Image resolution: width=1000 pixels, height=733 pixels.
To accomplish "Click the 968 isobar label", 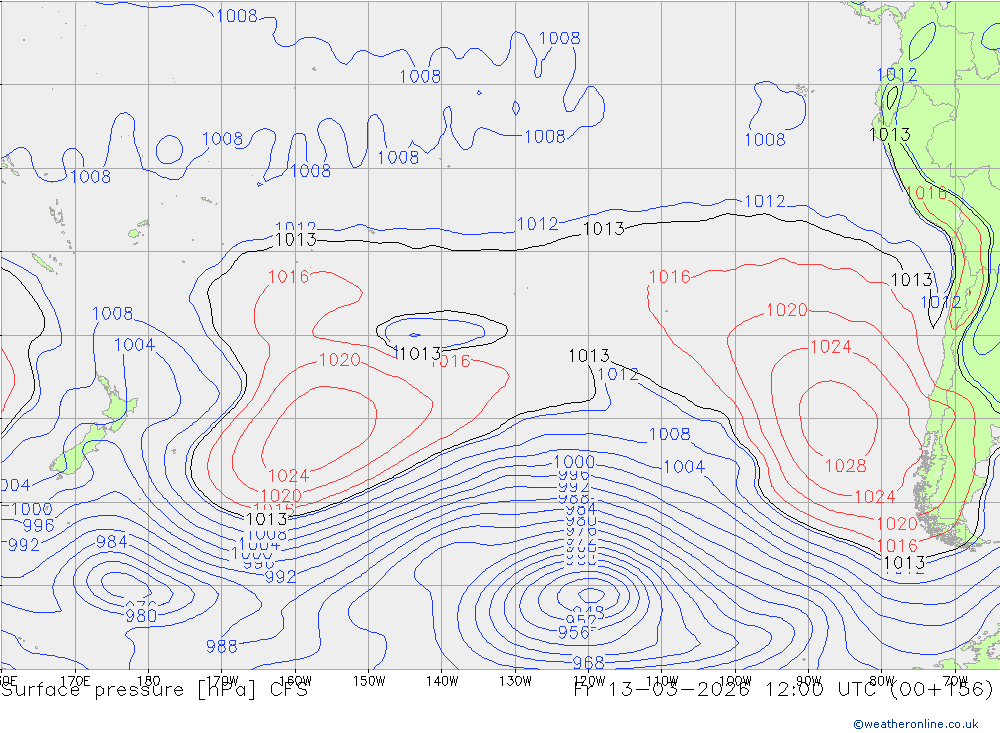I will pyautogui.click(x=589, y=662).
